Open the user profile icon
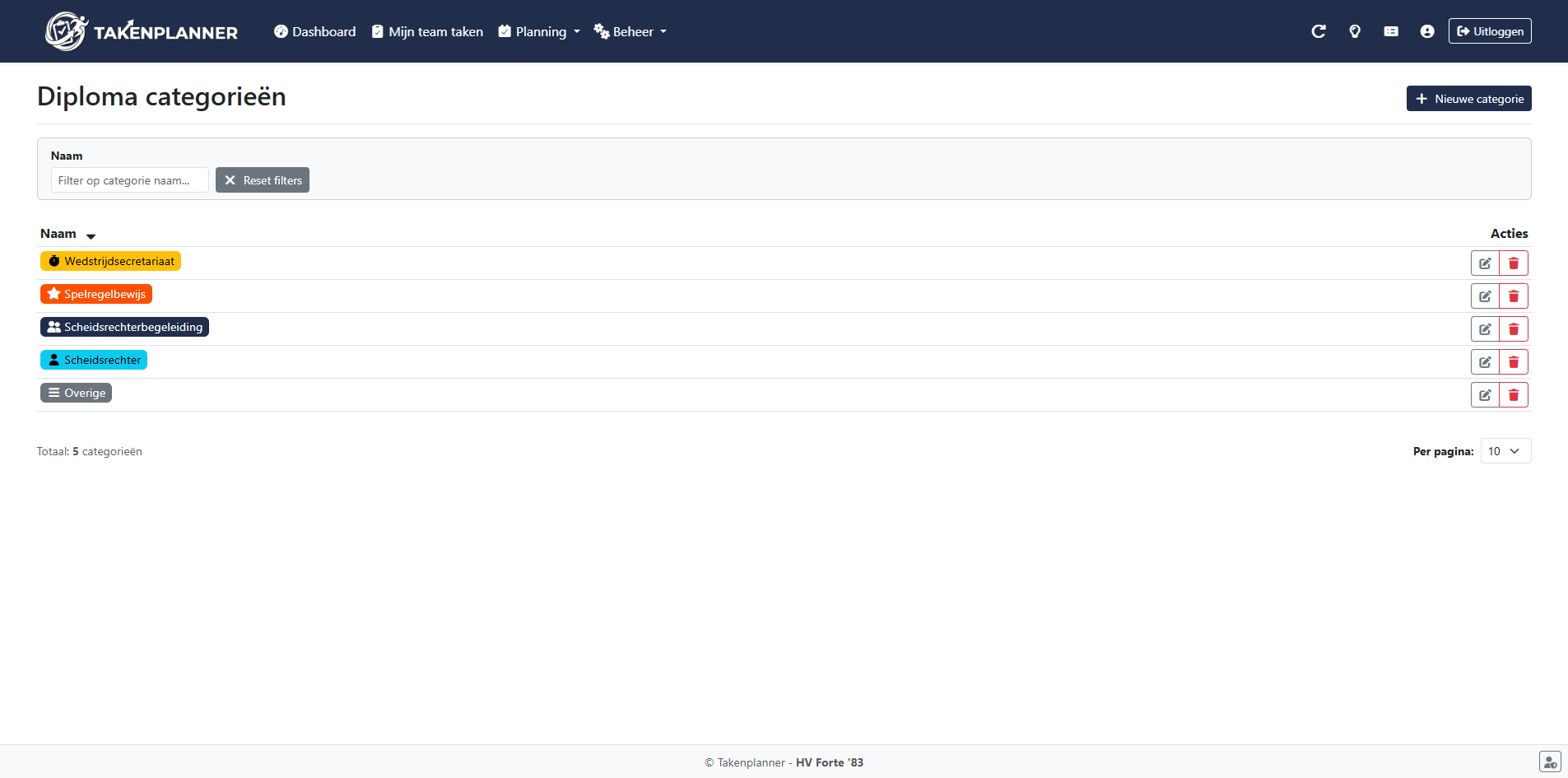This screenshot has width=1568, height=778. pyautogui.click(x=1426, y=31)
